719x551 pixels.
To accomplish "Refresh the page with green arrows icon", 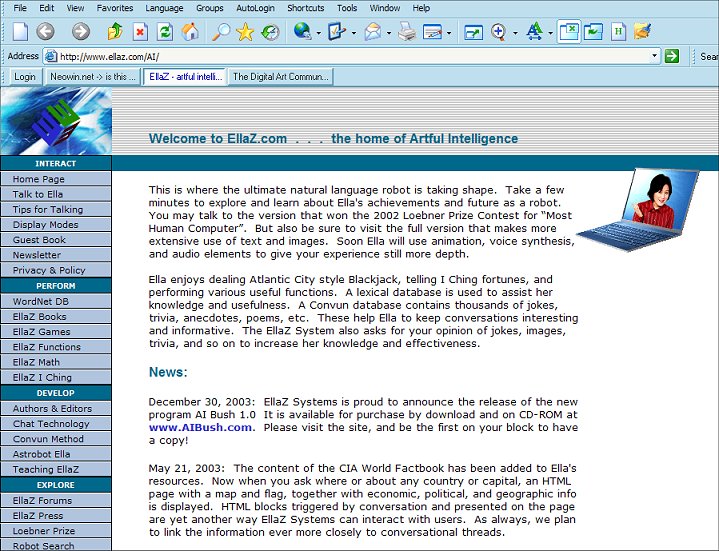I will point(165,32).
